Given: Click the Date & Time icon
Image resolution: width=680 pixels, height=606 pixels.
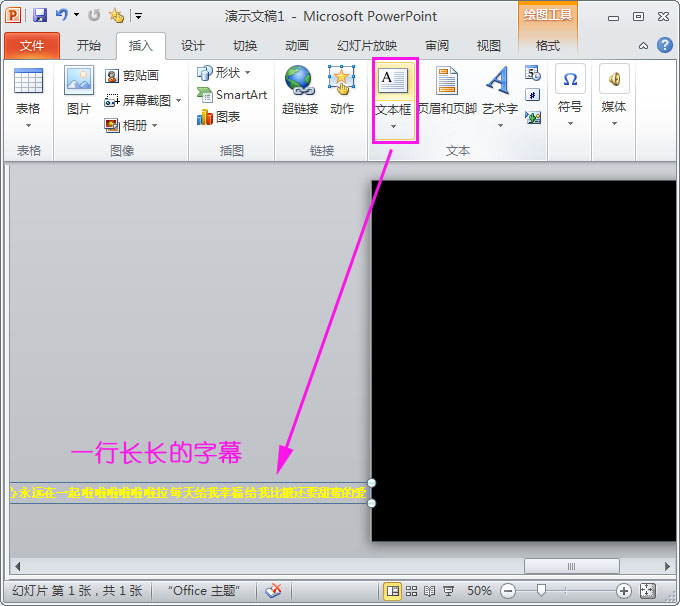Looking at the screenshot, I should [533, 73].
